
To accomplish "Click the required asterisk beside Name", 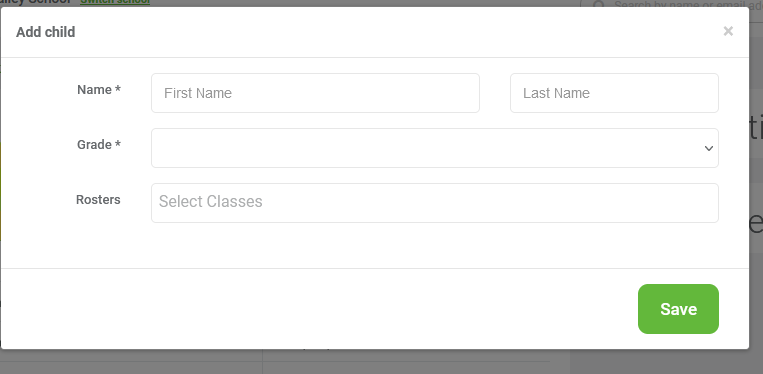I will point(118,90).
